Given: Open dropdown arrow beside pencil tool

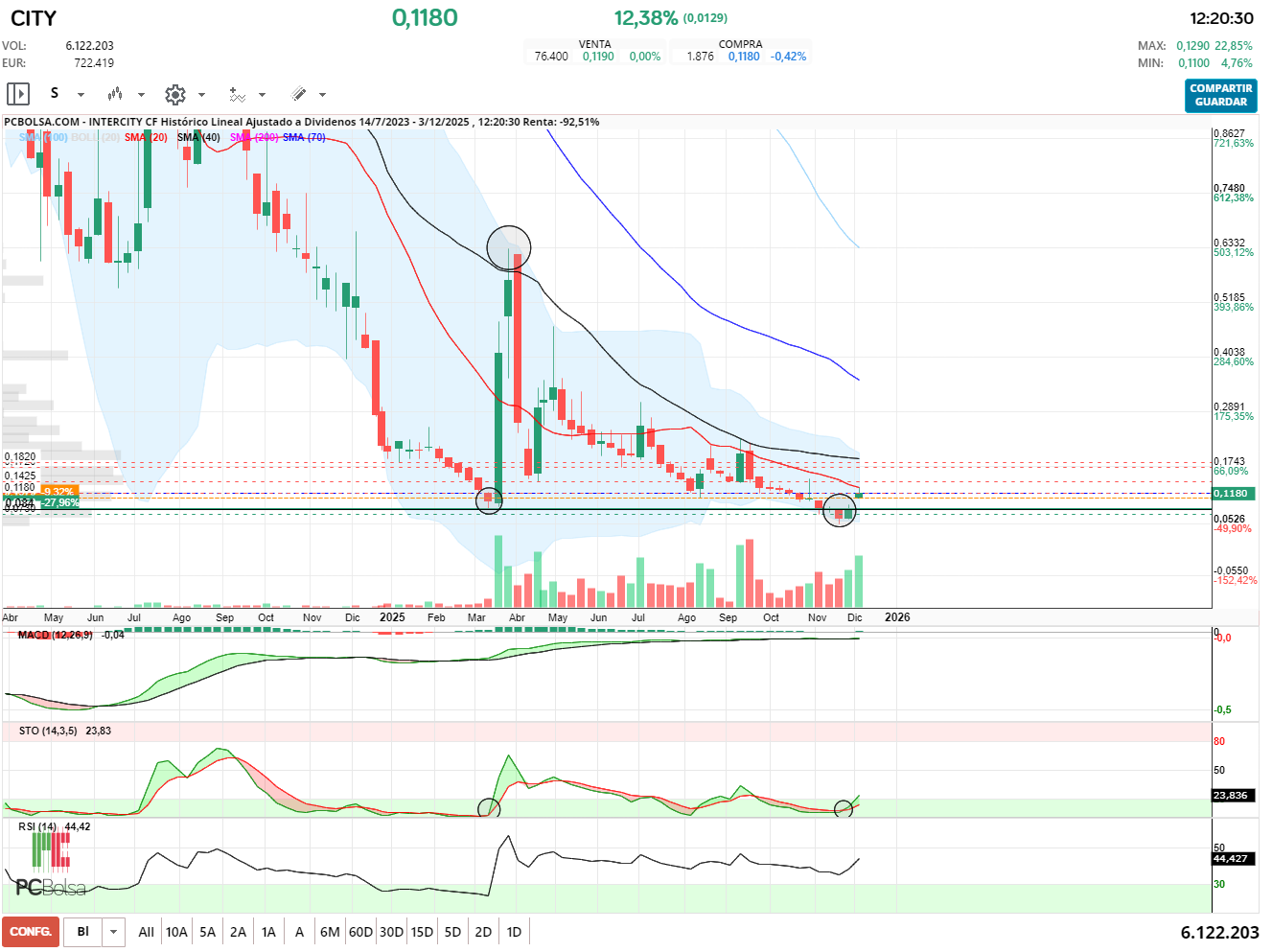Looking at the screenshot, I should pos(322,95).
